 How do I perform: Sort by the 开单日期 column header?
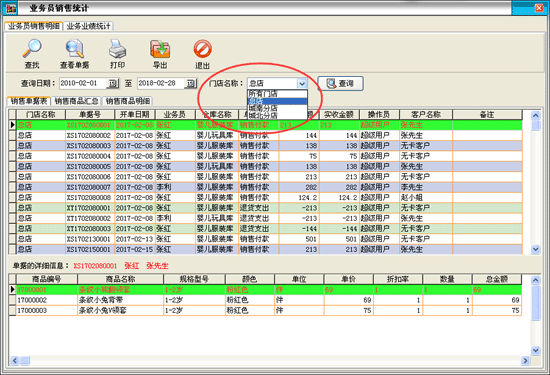pyautogui.click(x=135, y=115)
